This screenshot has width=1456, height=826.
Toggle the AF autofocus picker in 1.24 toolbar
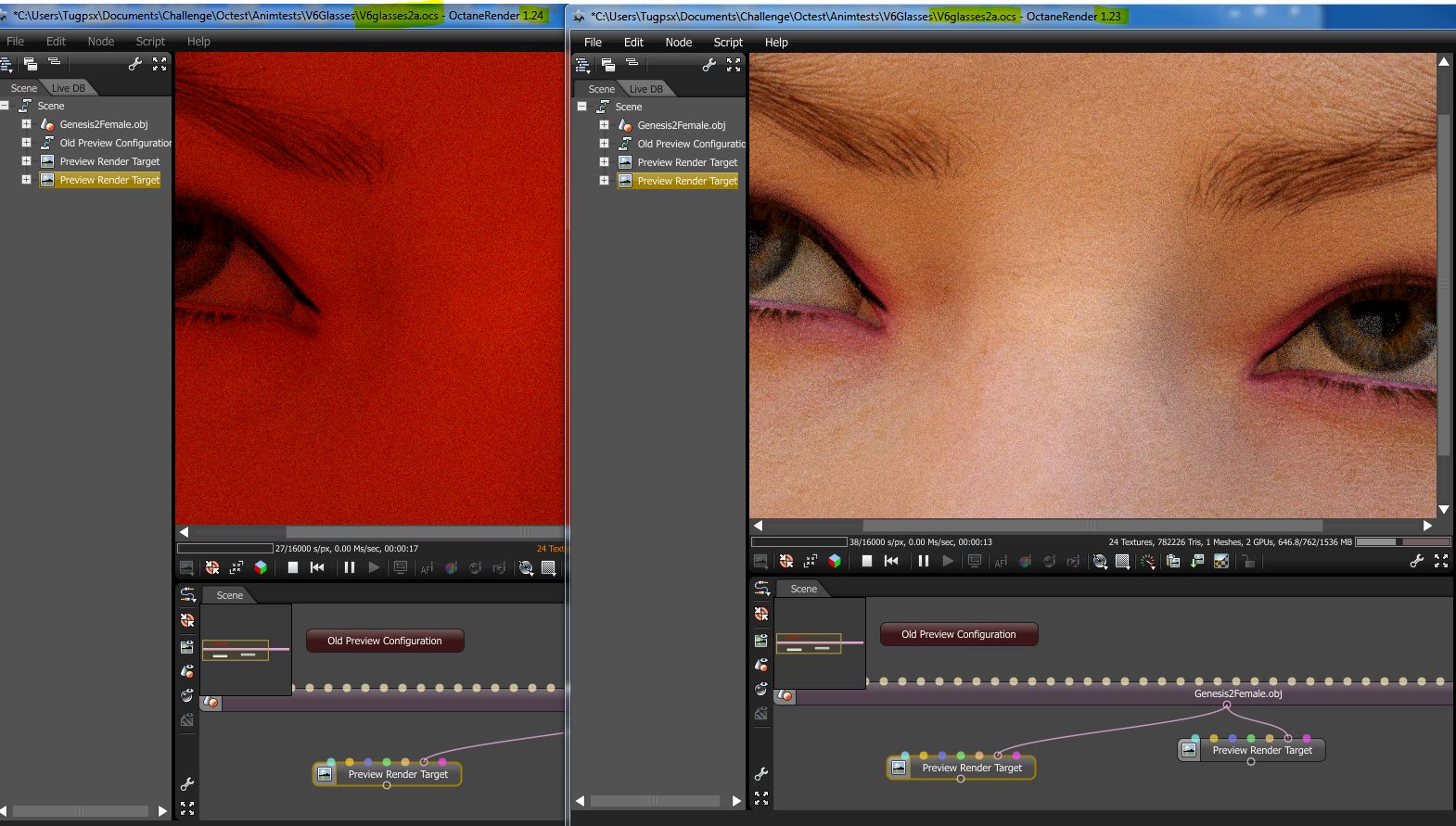point(427,567)
